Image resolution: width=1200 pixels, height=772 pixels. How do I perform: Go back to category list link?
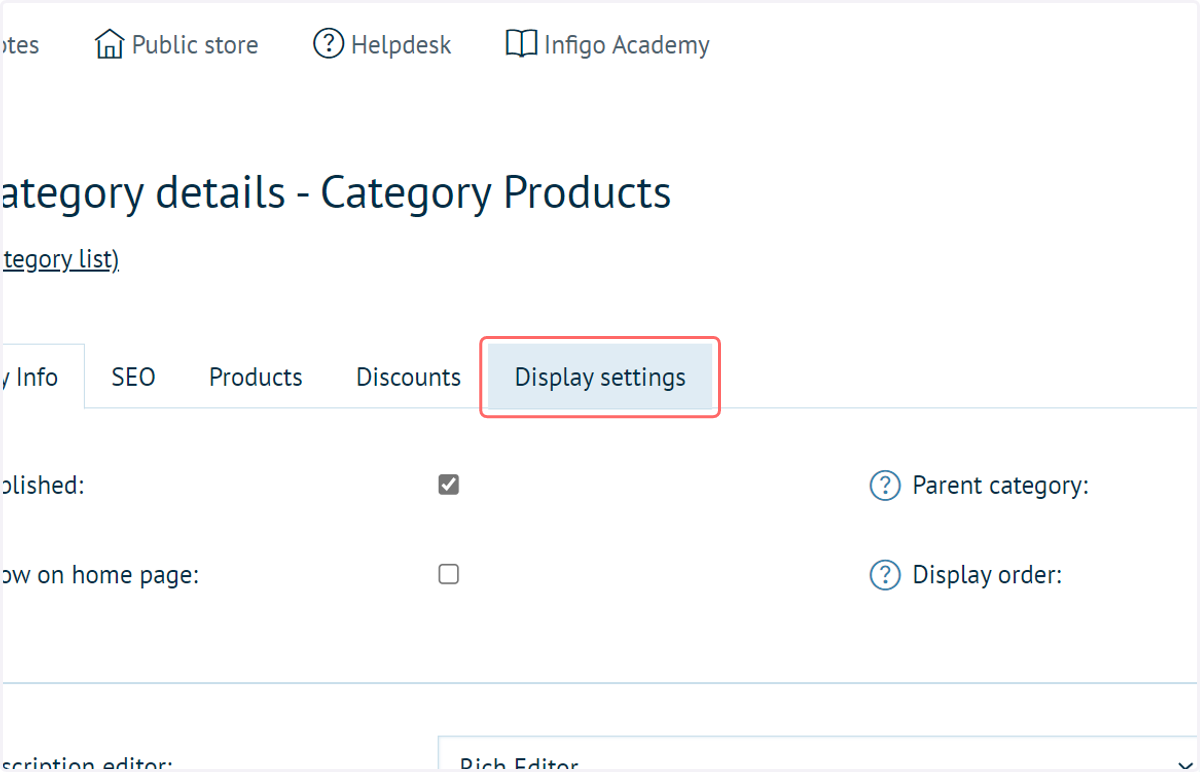(x=59, y=260)
